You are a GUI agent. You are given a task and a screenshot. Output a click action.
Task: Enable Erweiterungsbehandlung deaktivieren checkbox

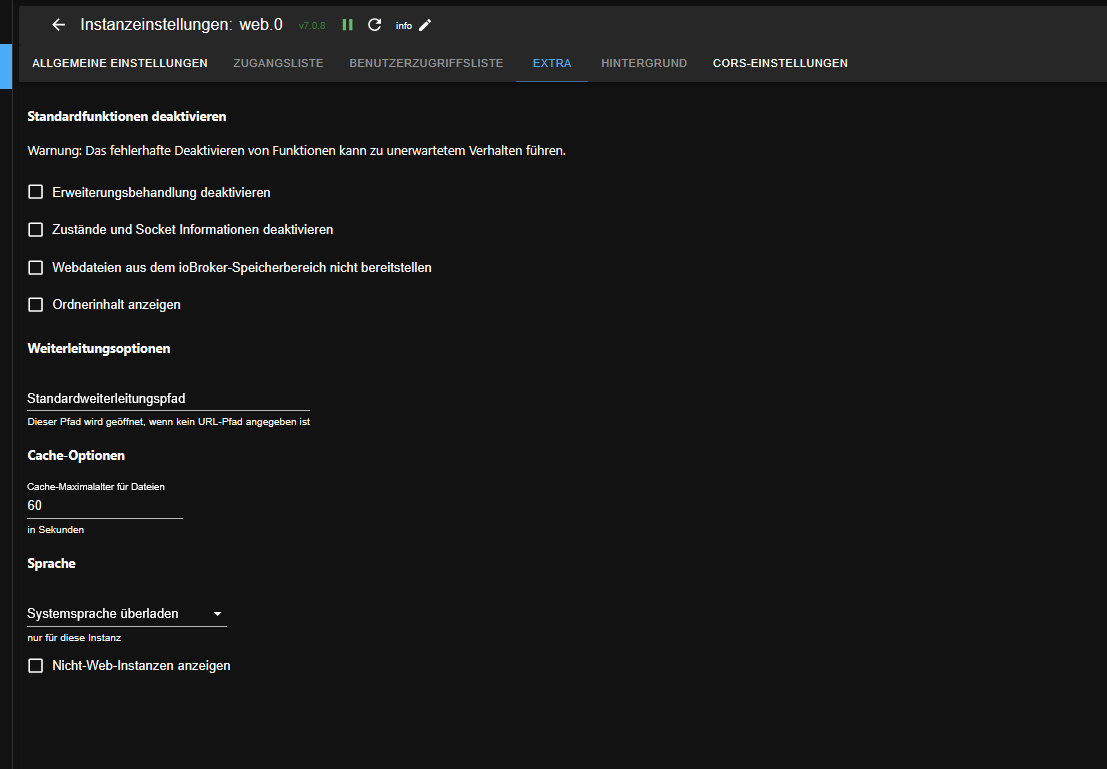(x=35, y=192)
